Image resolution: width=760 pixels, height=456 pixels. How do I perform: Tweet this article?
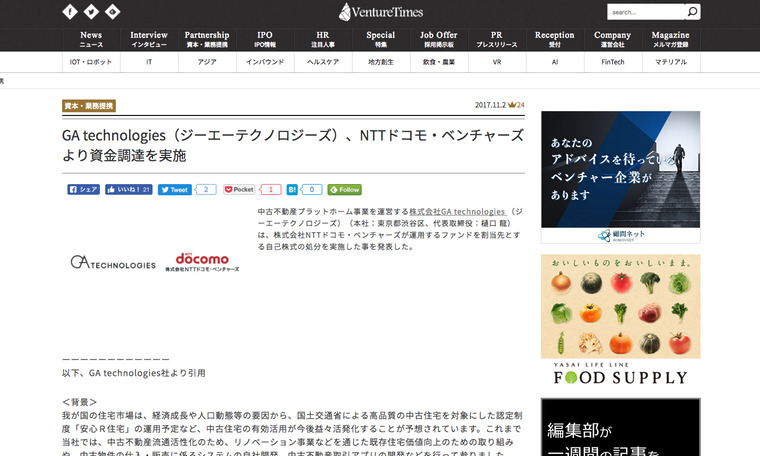[x=175, y=189]
